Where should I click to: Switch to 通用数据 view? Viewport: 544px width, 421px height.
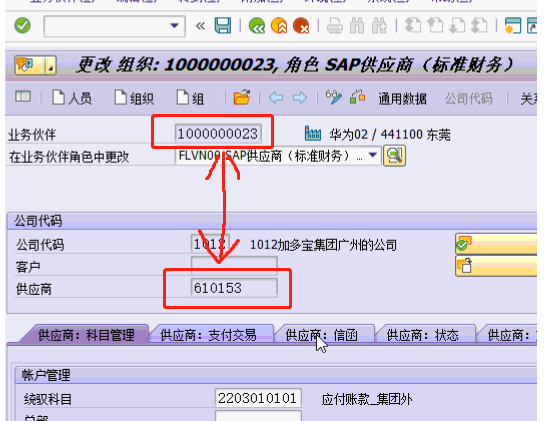tap(402, 99)
